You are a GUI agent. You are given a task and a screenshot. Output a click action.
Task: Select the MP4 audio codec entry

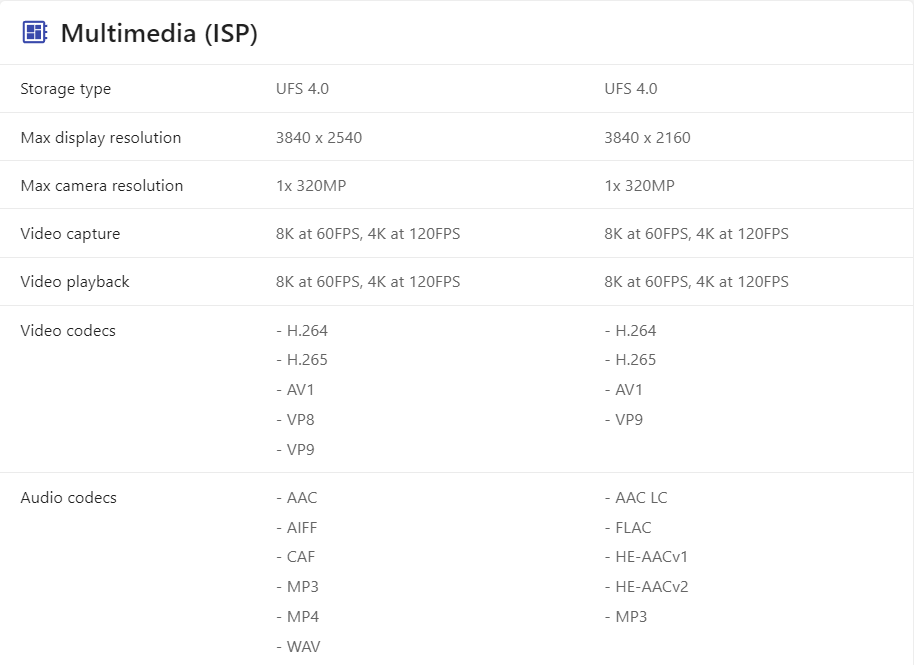[x=302, y=616]
